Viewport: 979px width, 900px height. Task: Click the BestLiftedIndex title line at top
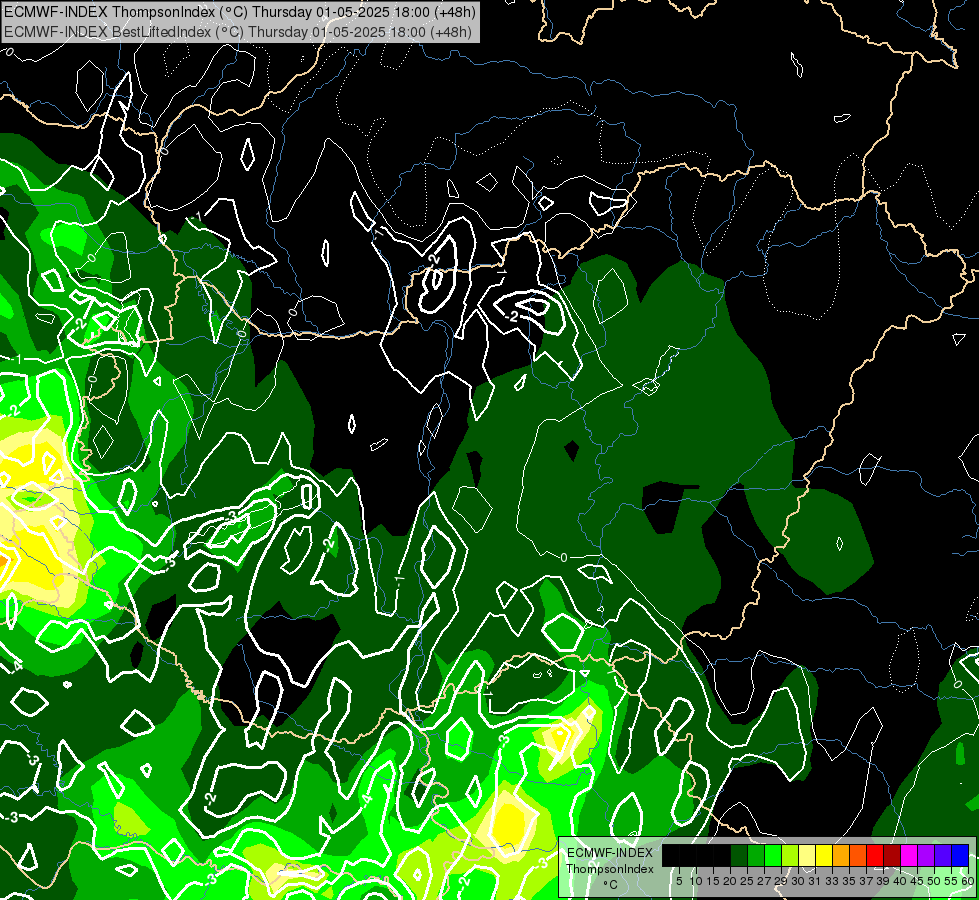point(238,31)
